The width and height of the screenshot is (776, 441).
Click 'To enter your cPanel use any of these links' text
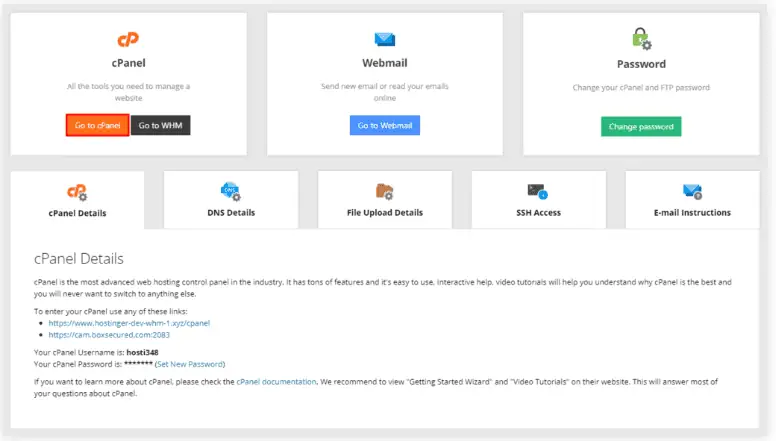[110, 311]
